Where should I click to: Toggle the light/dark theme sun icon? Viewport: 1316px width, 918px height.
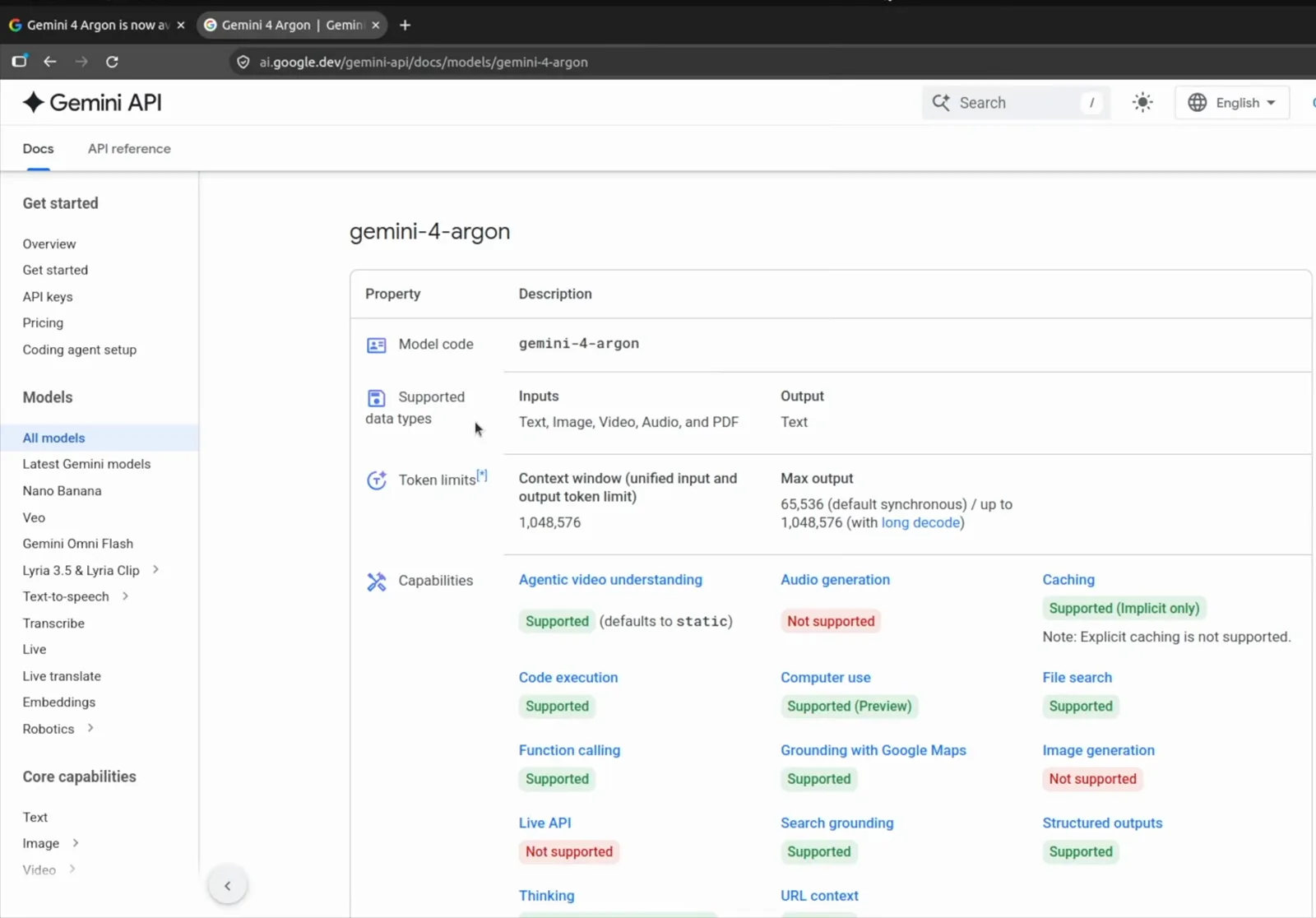(1142, 102)
